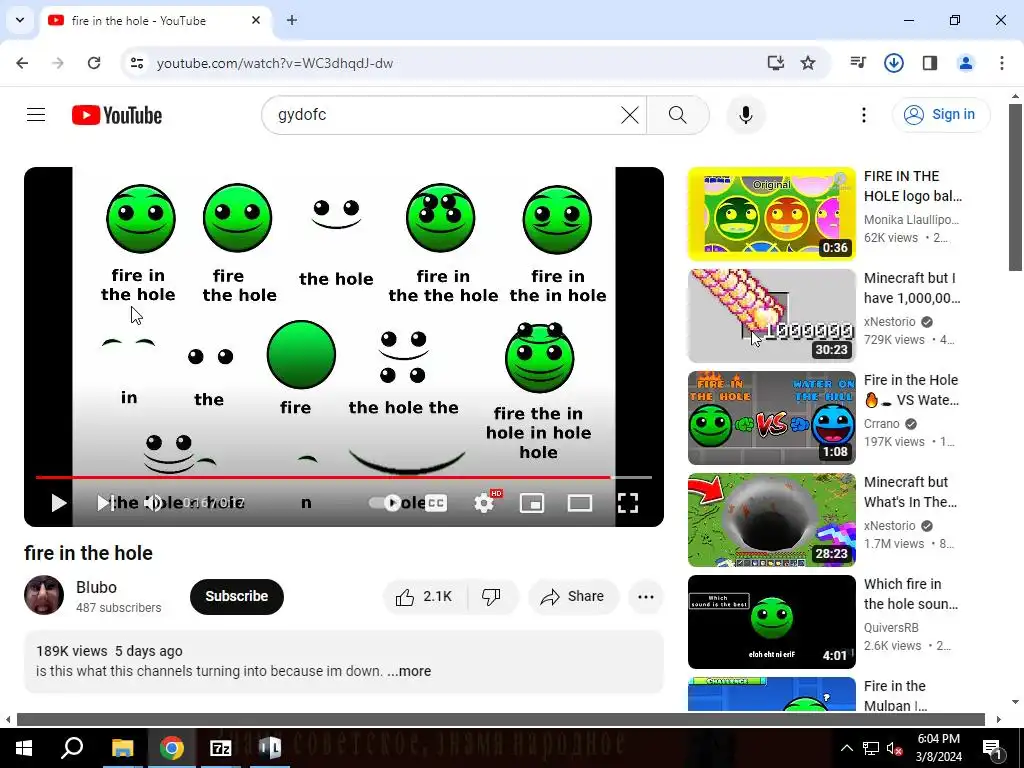Open media controls in Chrome toolbar
The image size is (1024, 768).
tap(857, 63)
